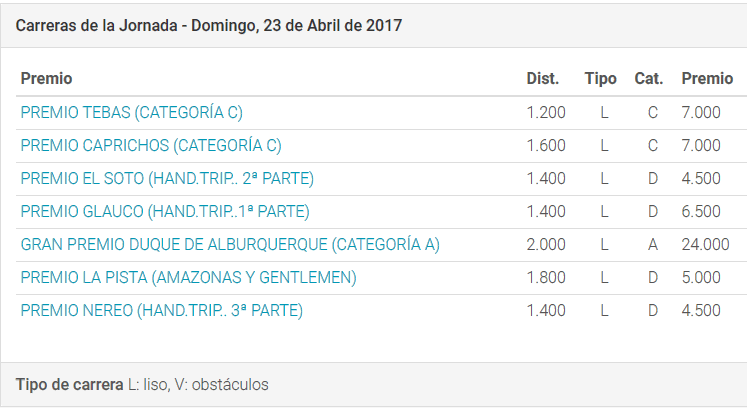The image size is (747, 408).
Task: Open PREMIO GLAUCO 1ª PARTE link
Action: tap(165, 211)
